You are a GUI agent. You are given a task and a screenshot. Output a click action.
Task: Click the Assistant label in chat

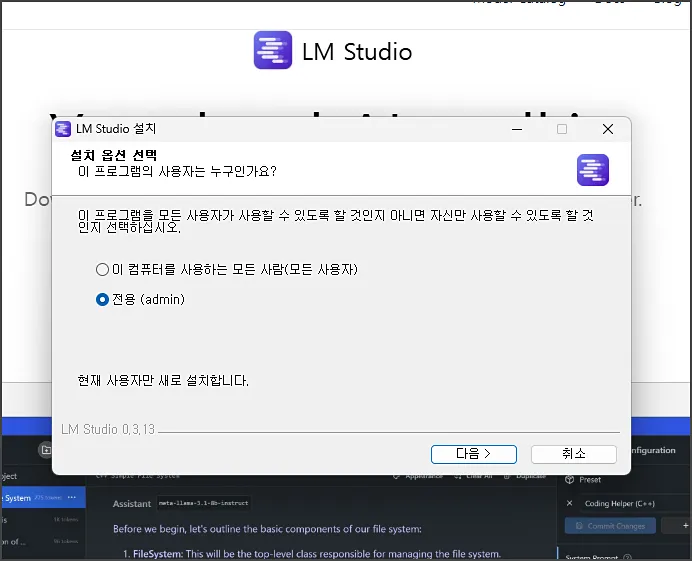(x=132, y=504)
